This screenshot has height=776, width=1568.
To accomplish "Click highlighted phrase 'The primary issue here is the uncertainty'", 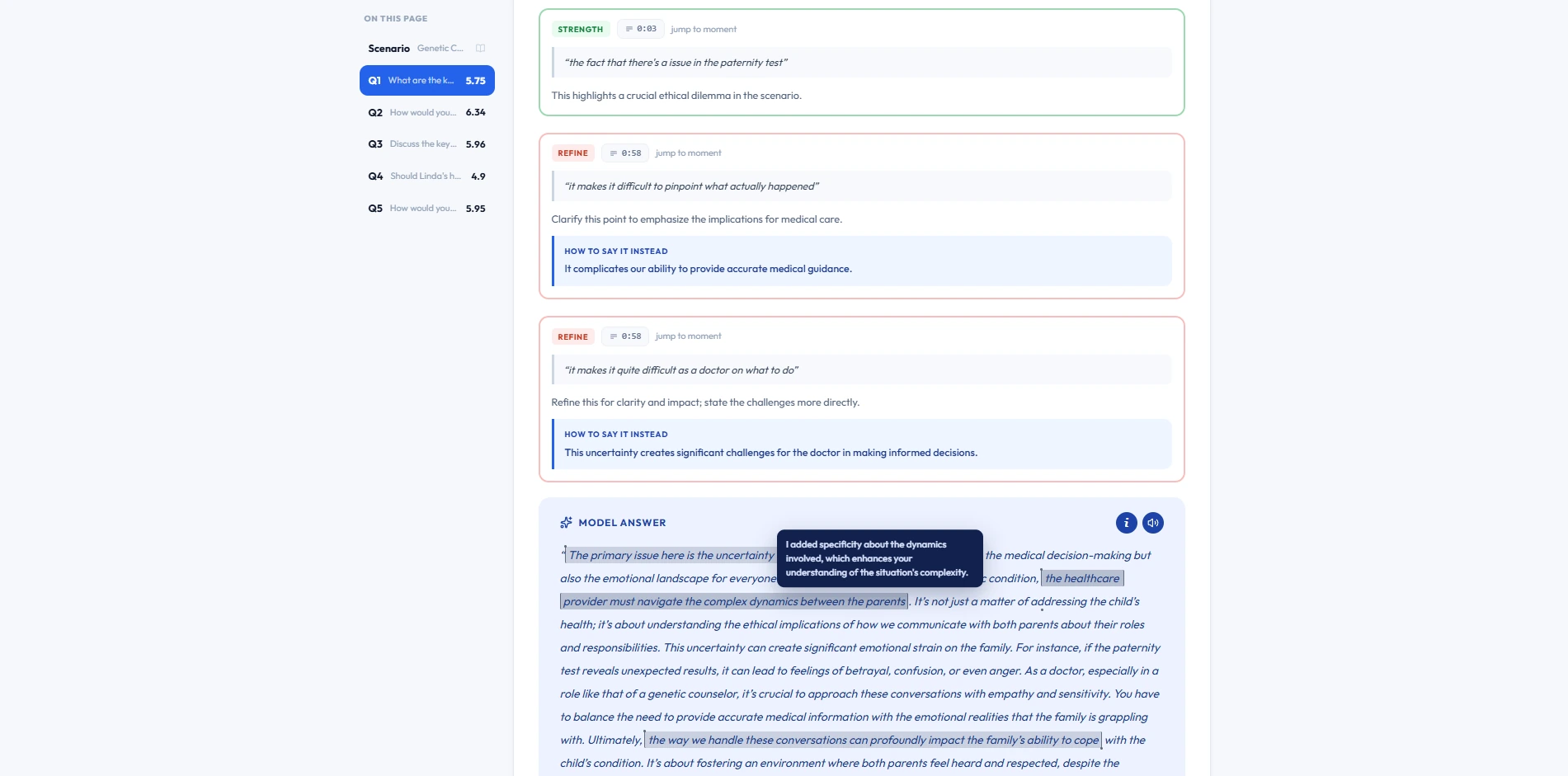I will point(671,556).
